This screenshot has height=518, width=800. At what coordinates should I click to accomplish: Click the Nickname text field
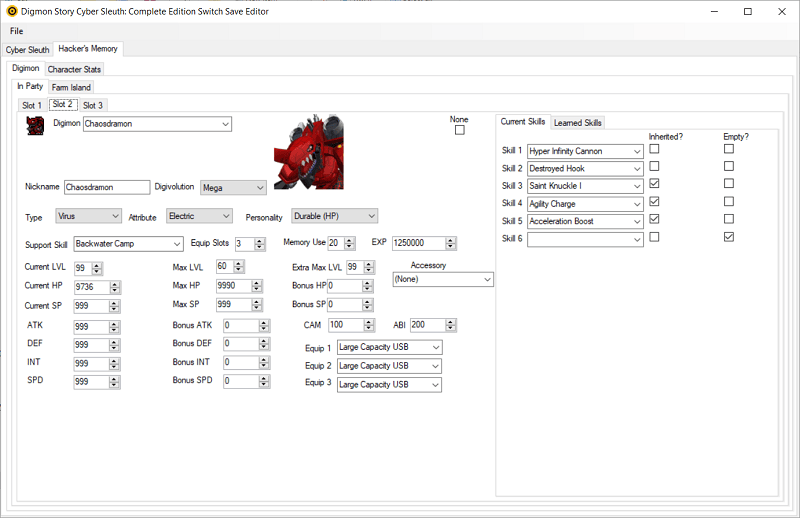[107, 187]
